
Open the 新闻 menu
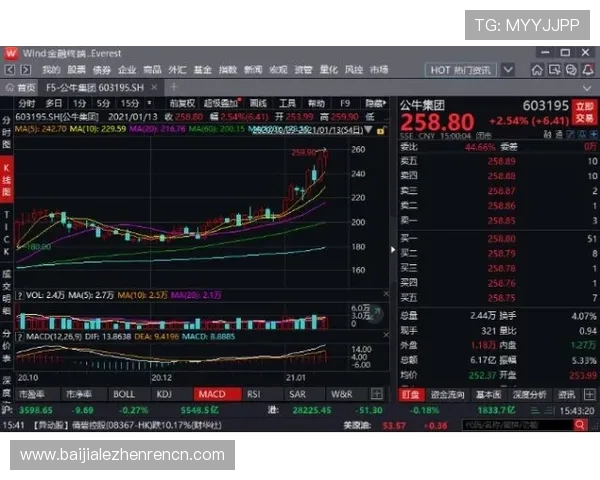pos(253,70)
